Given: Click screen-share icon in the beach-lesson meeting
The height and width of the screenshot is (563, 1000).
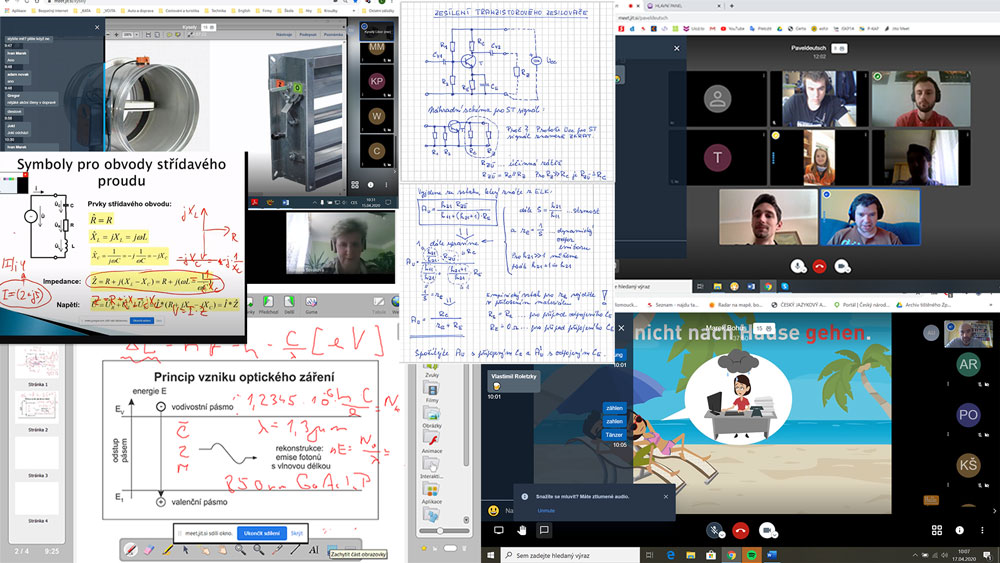Looking at the screenshot, I should (499, 530).
